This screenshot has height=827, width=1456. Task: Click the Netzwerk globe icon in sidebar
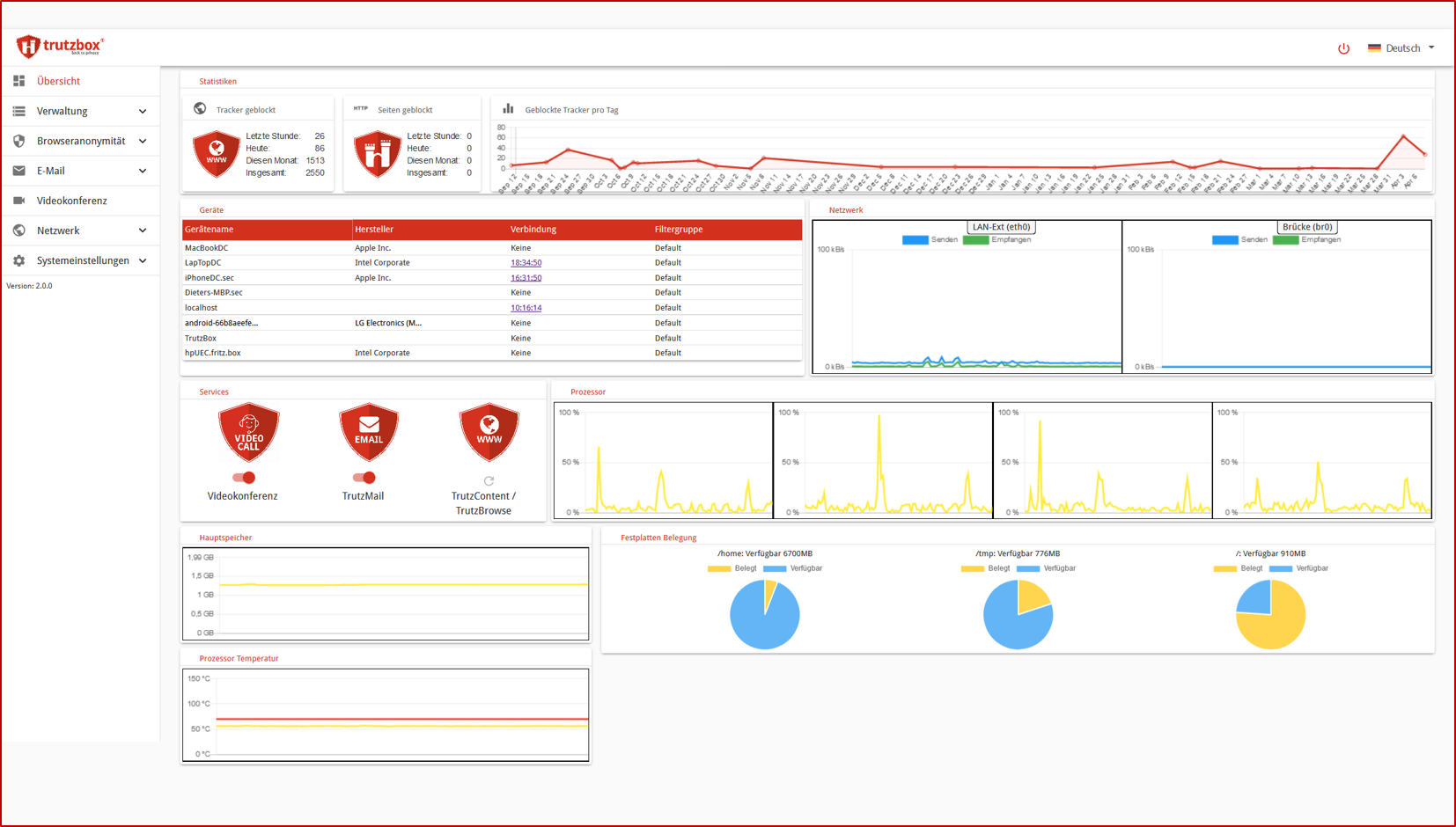pos(19,231)
